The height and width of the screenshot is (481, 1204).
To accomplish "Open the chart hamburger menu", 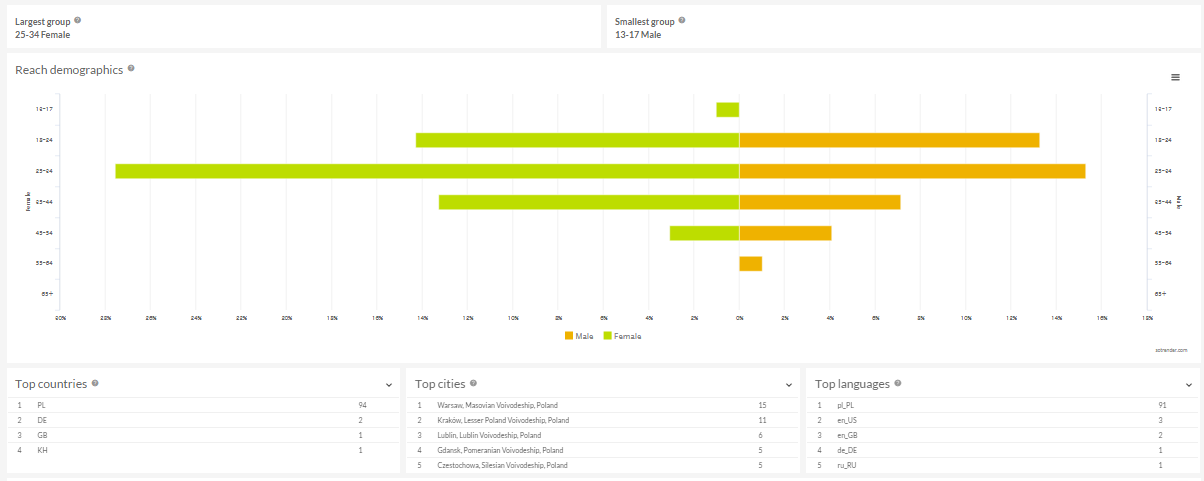I will coord(1175,77).
